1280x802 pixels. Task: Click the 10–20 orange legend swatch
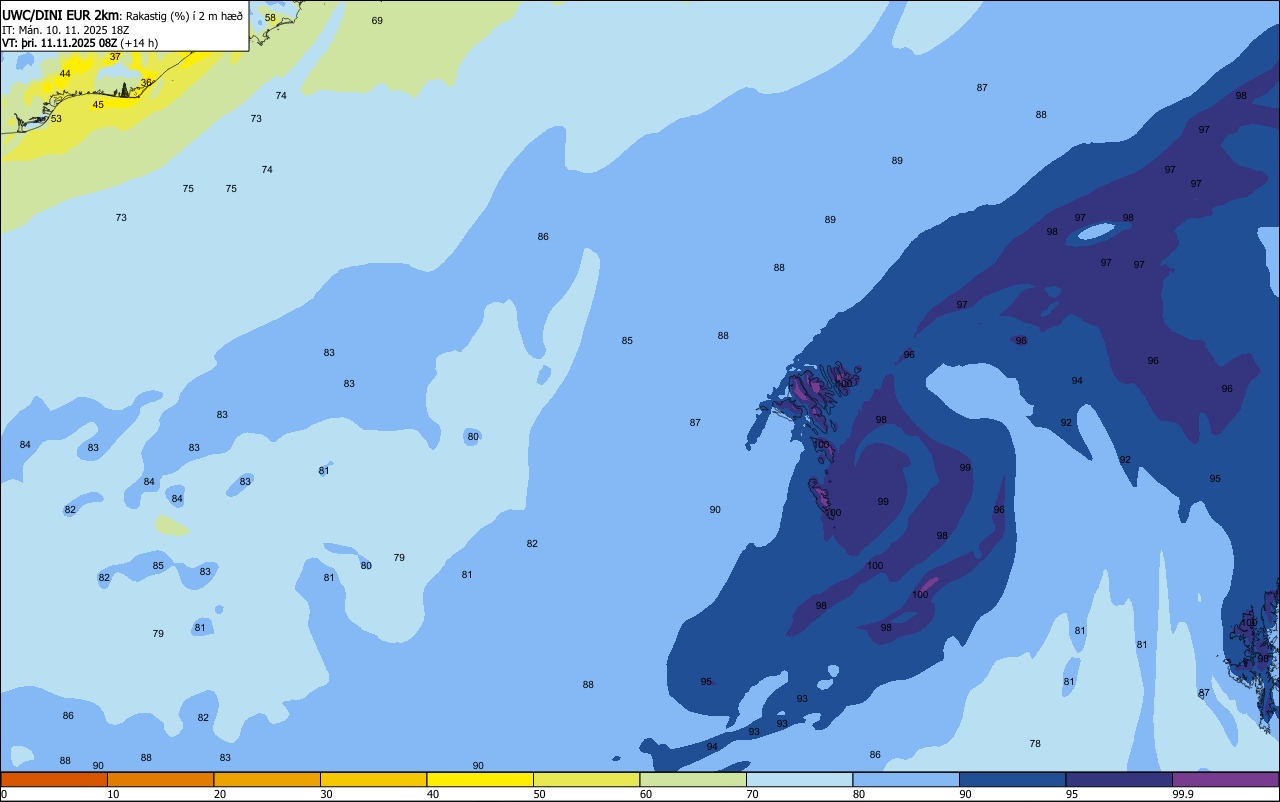point(160,779)
